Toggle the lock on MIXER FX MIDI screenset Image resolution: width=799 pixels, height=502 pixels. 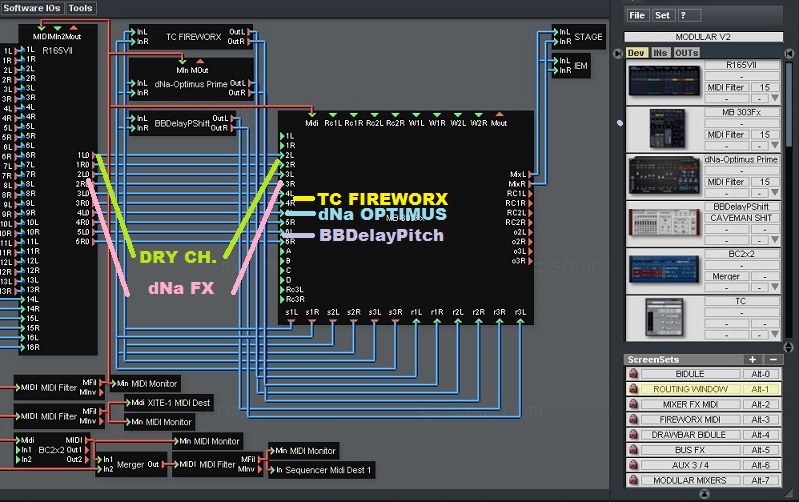633,404
